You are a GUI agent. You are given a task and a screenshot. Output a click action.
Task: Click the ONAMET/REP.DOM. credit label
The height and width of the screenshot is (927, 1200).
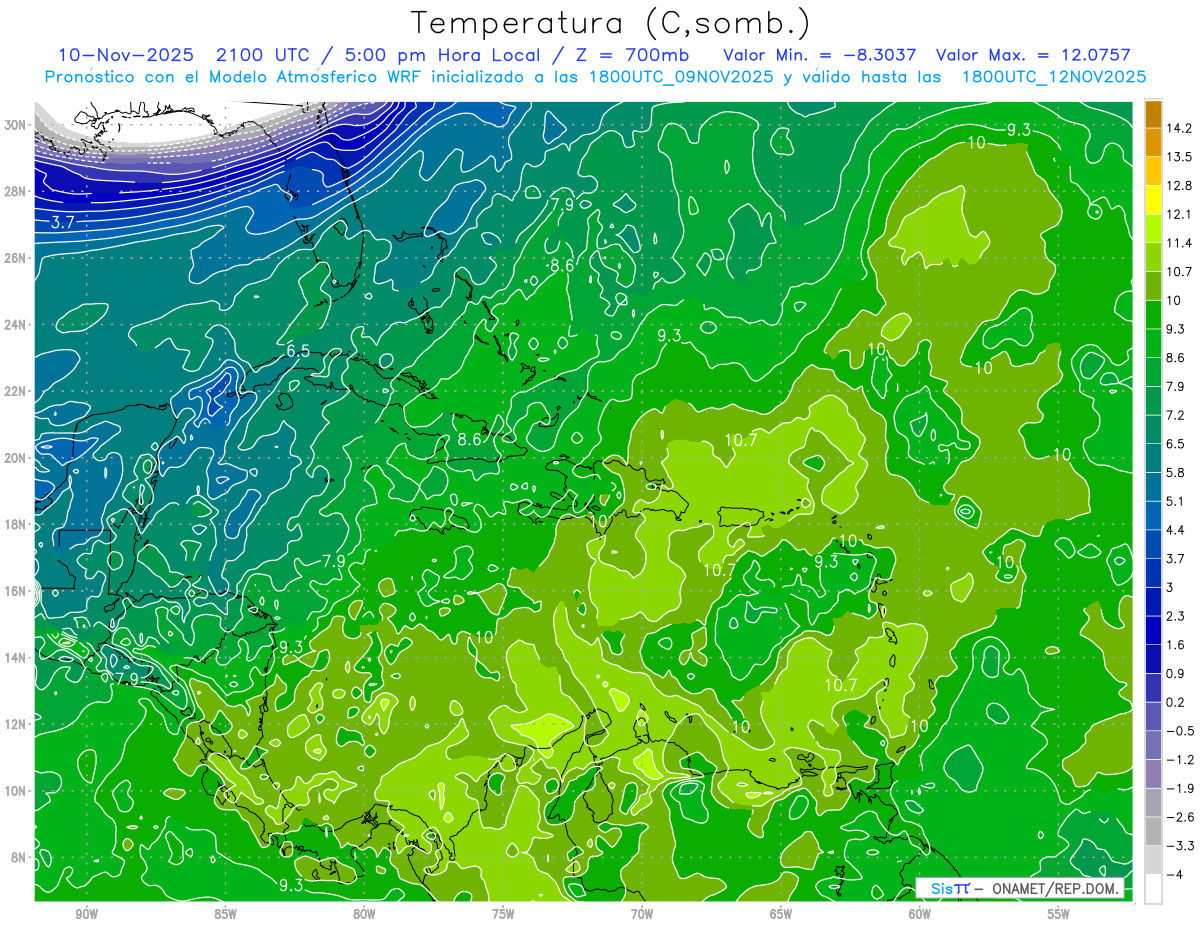coord(1057,888)
